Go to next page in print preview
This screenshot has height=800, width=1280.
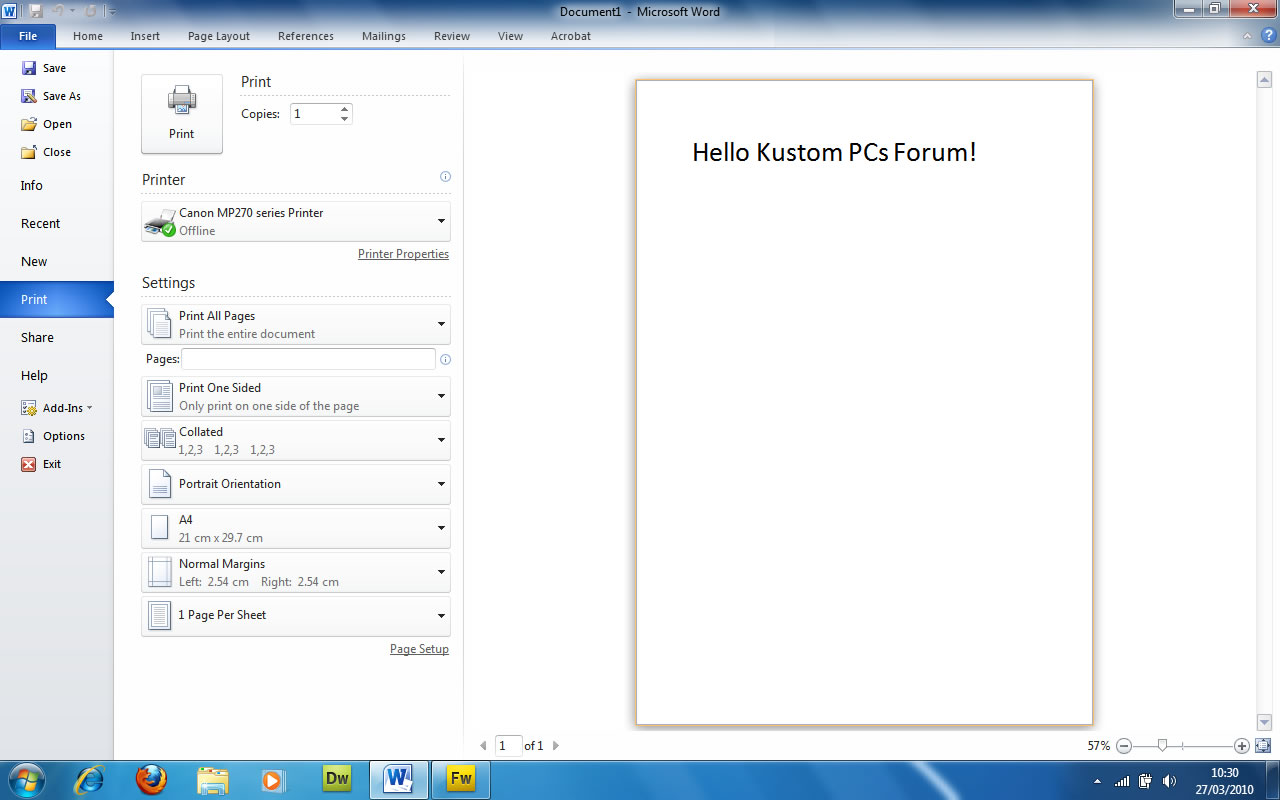pyautogui.click(x=556, y=745)
